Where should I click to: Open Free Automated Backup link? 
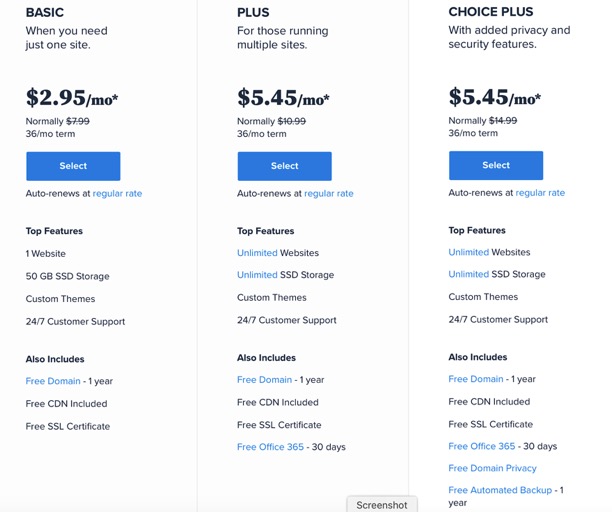click(500, 490)
